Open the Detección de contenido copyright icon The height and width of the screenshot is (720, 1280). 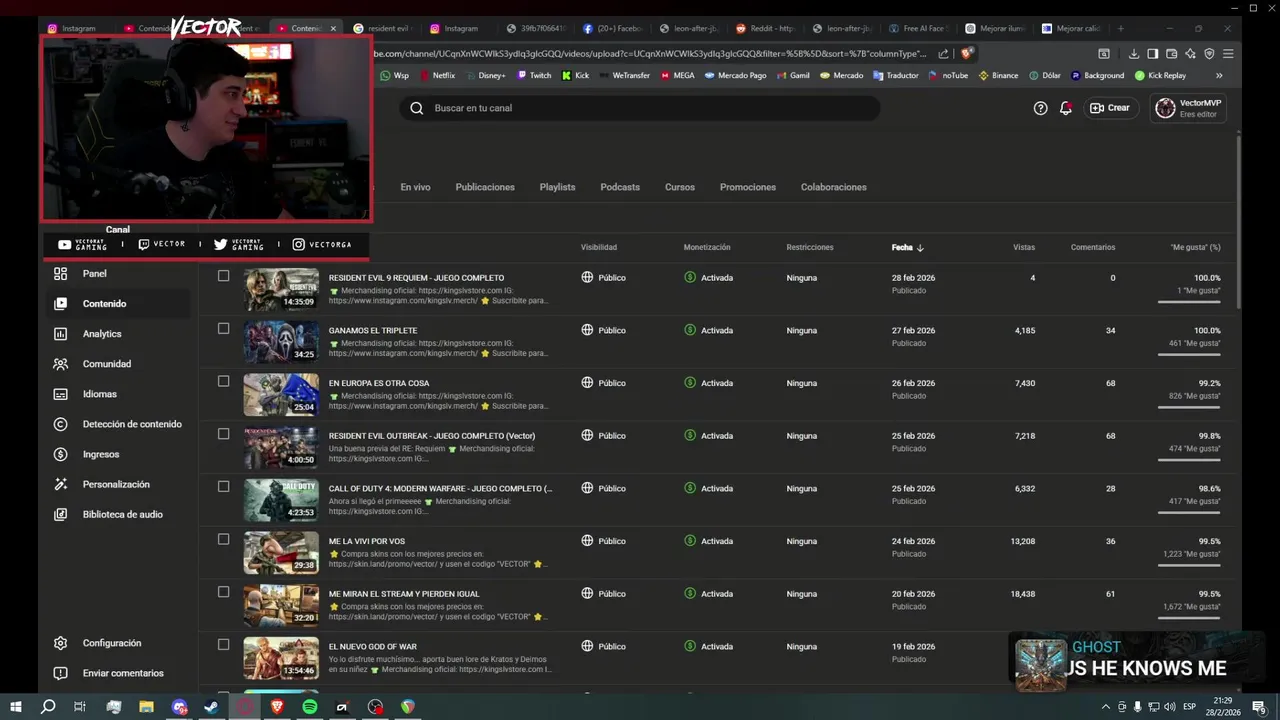[x=61, y=424]
